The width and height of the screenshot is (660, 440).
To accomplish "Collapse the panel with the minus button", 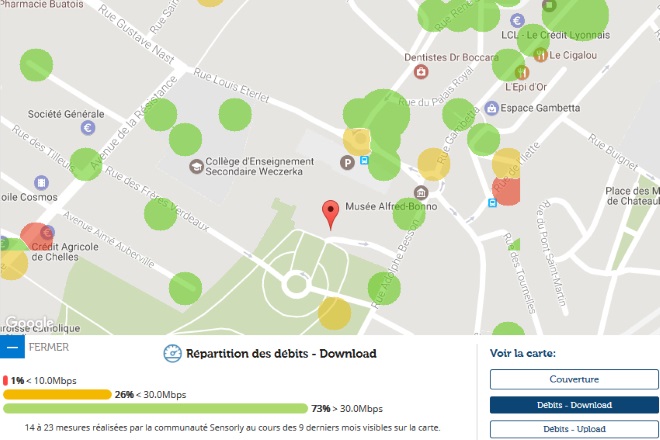I will [12, 348].
